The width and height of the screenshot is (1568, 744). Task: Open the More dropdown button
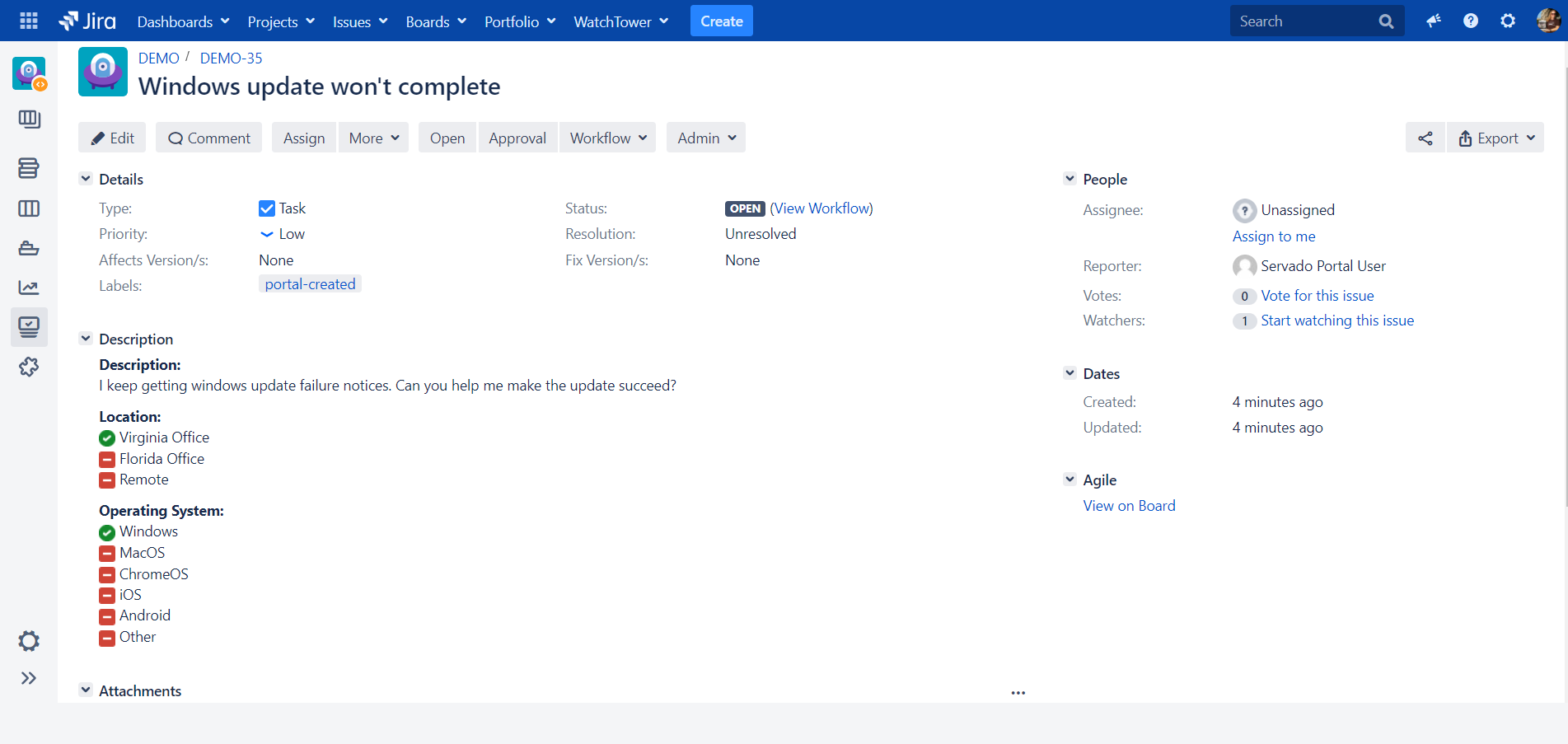(373, 138)
